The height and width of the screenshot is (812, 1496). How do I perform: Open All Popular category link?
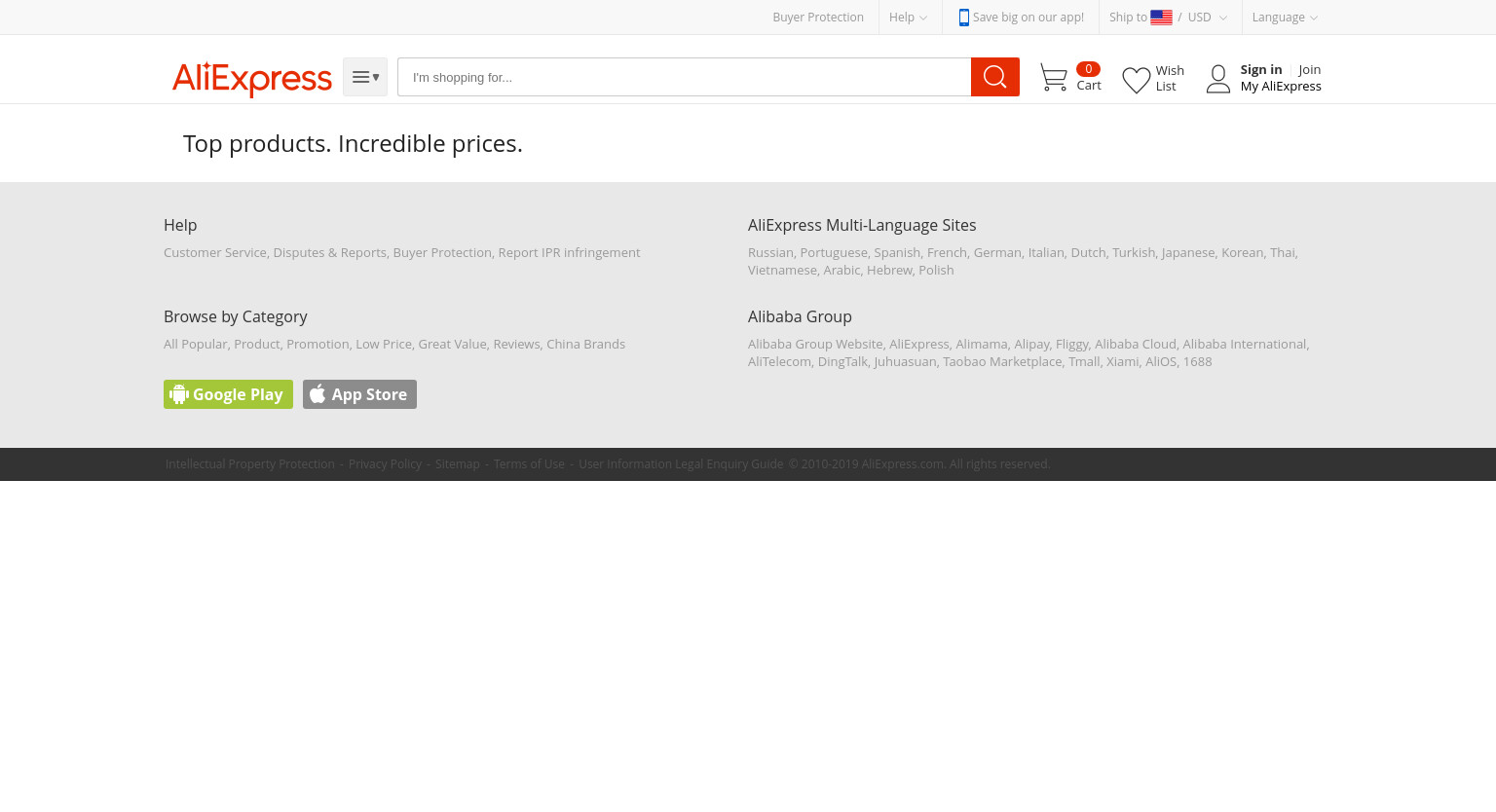(195, 344)
